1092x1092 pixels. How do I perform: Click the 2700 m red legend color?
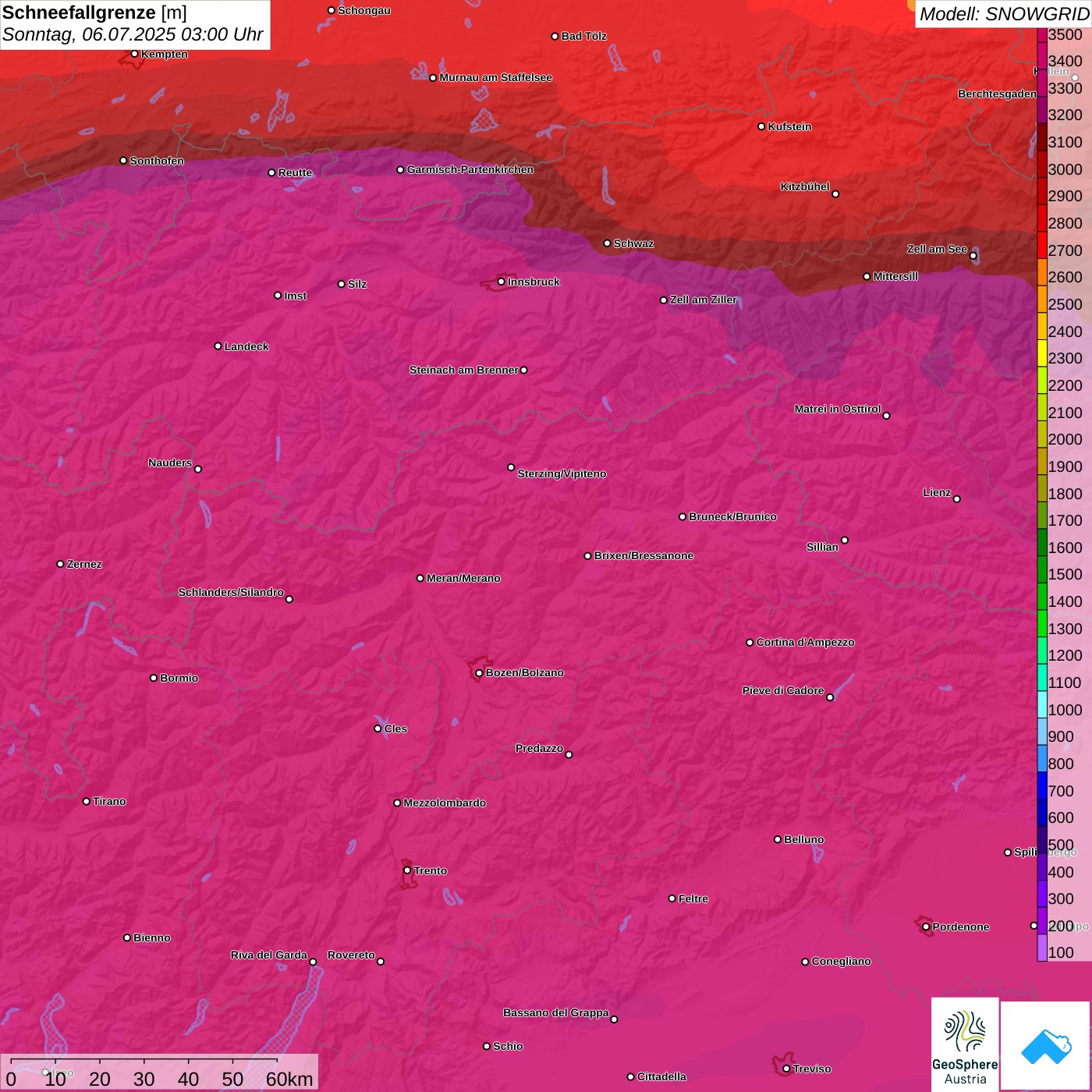click(1042, 245)
